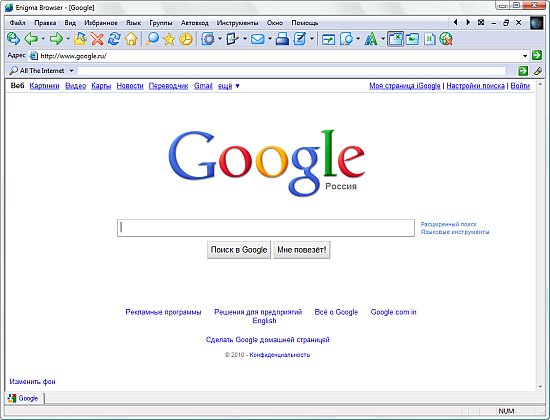This screenshot has height=420, width=550.
Task: Click the Mail envelope icon
Action: tap(258, 39)
